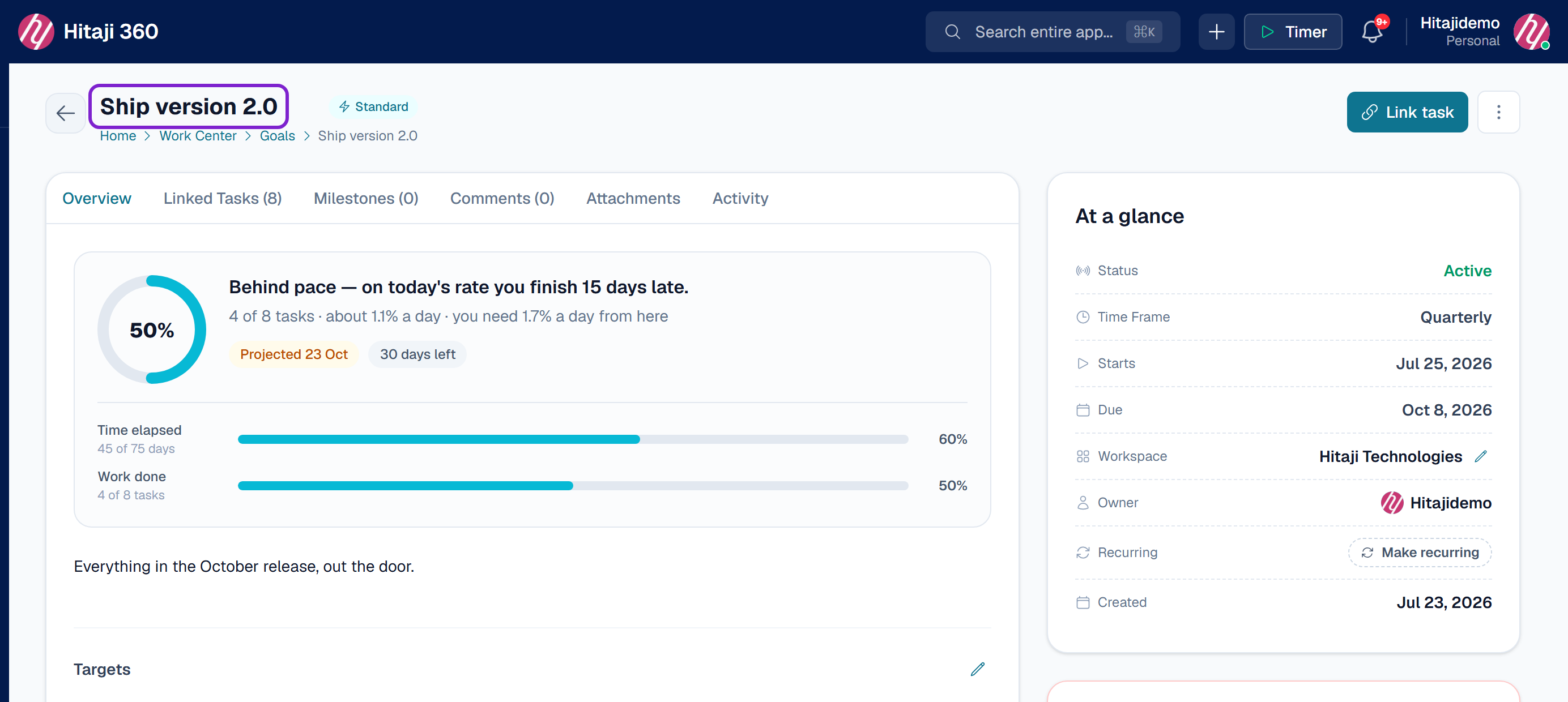Click the Status broadcast icon
Image resolution: width=1568 pixels, height=702 pixels.
click(x=1083, y=271)
